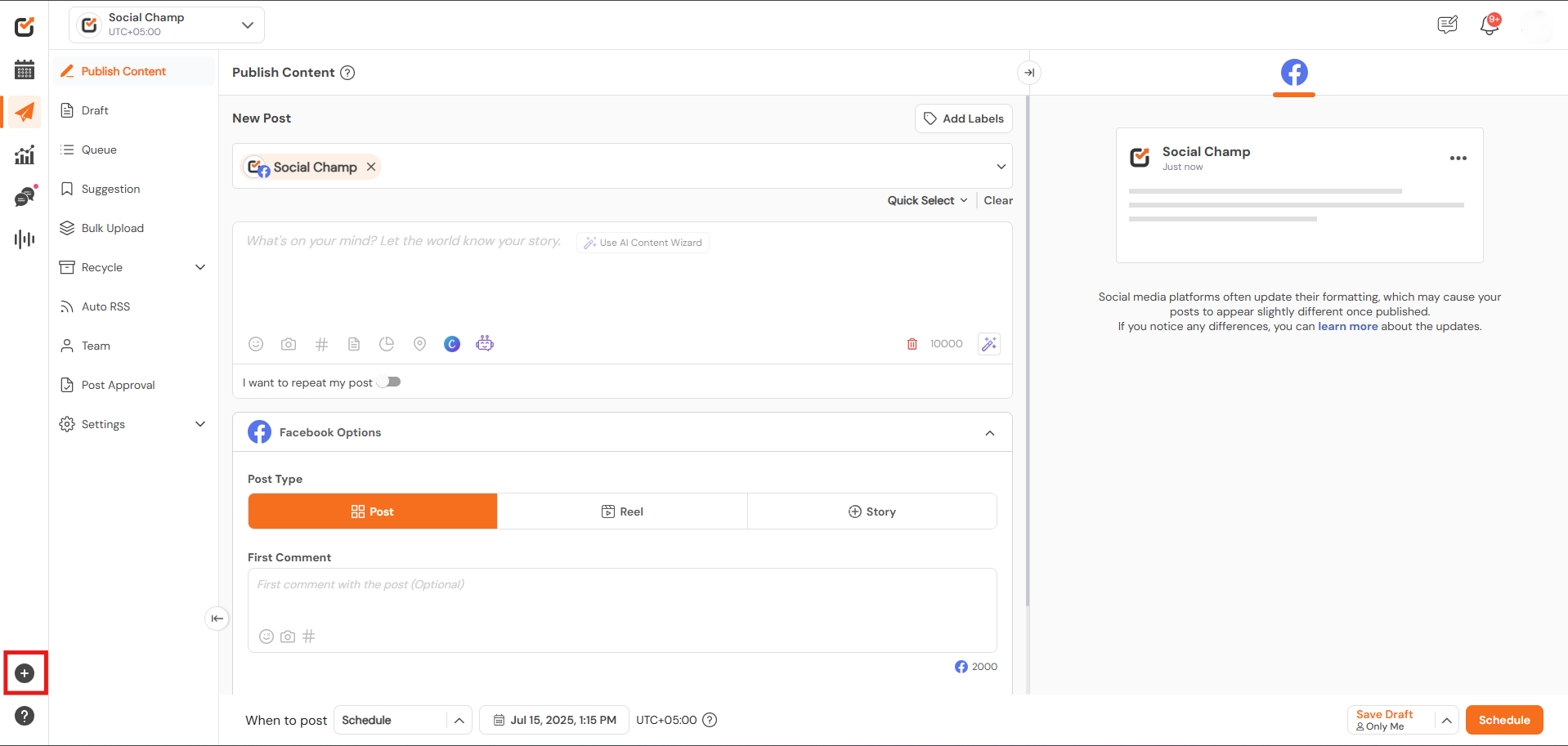
Task: Click the Publish Content help info icon
Action: click(347, 73)
